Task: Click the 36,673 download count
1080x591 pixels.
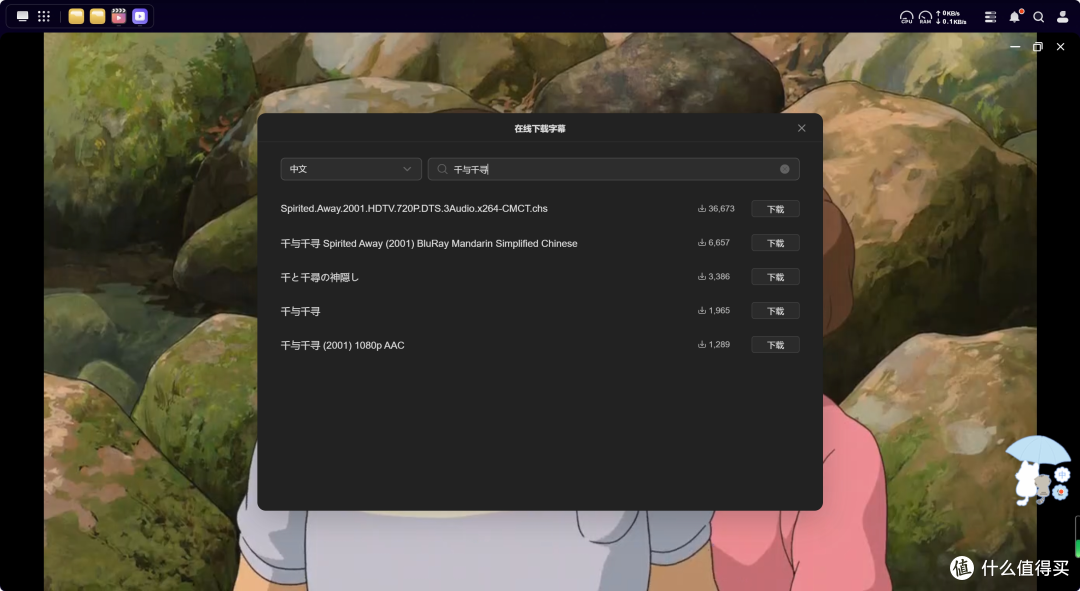Action: (716, 208)
